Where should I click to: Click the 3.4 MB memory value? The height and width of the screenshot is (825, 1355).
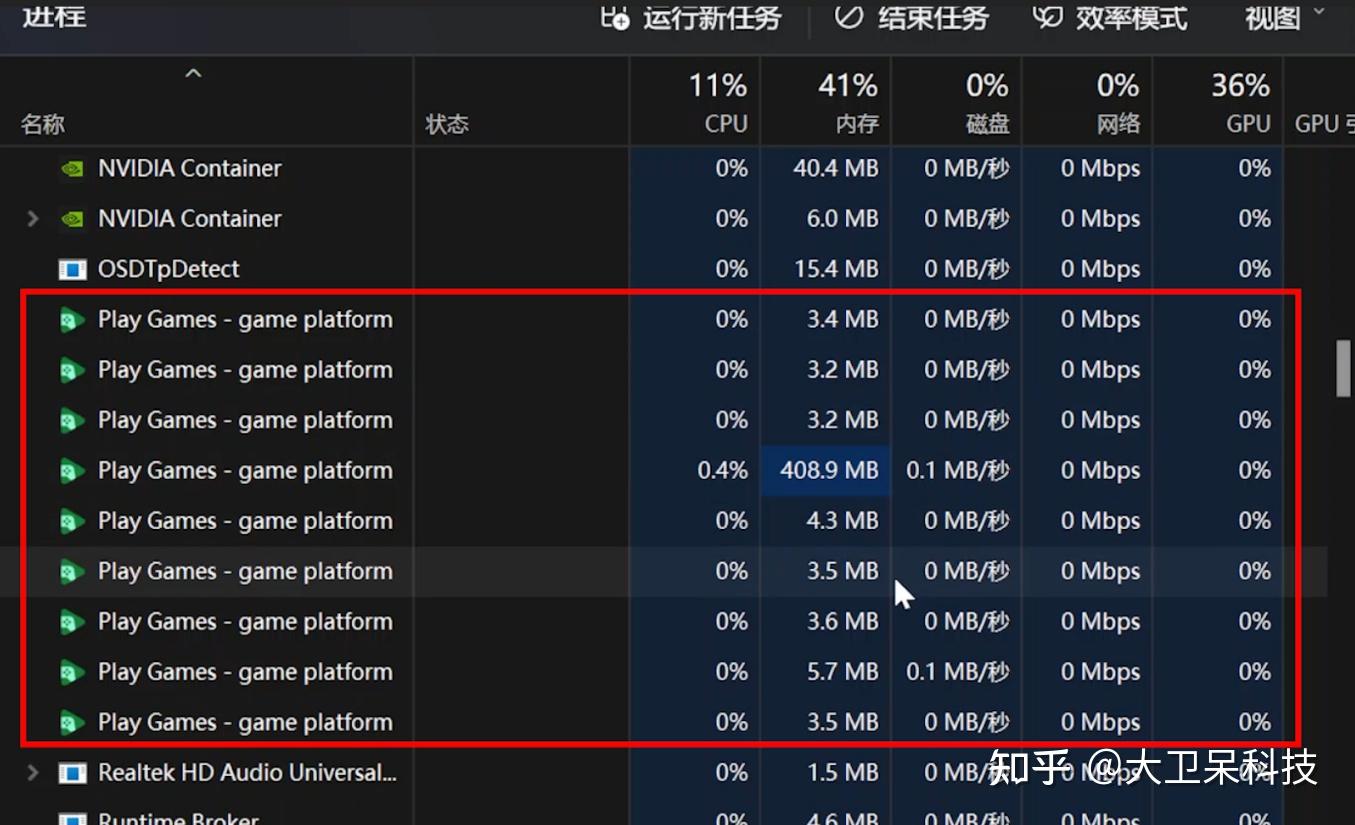tap(843, 320)
